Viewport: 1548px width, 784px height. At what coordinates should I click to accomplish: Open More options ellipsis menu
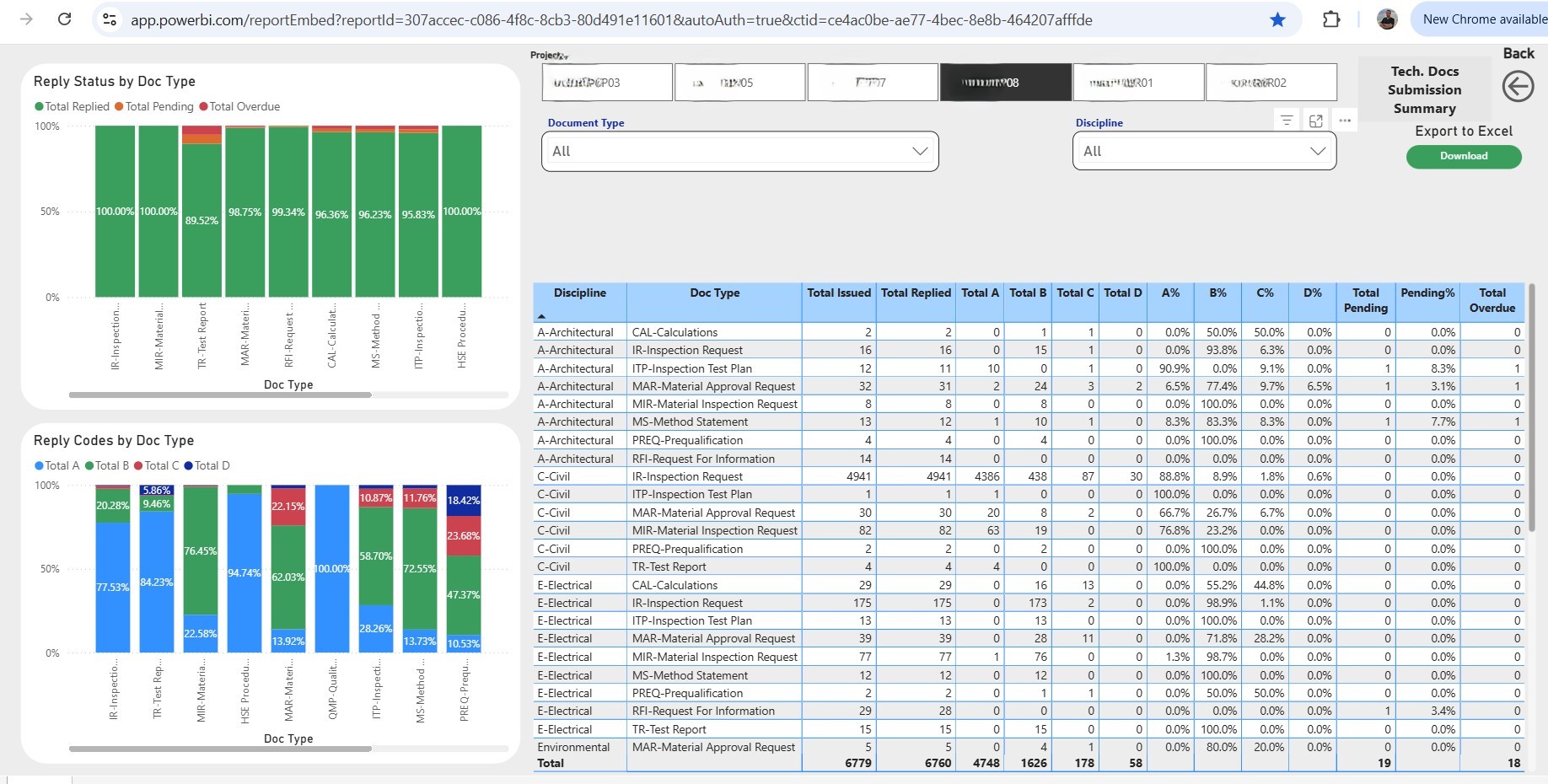(x=1345, y=121)
